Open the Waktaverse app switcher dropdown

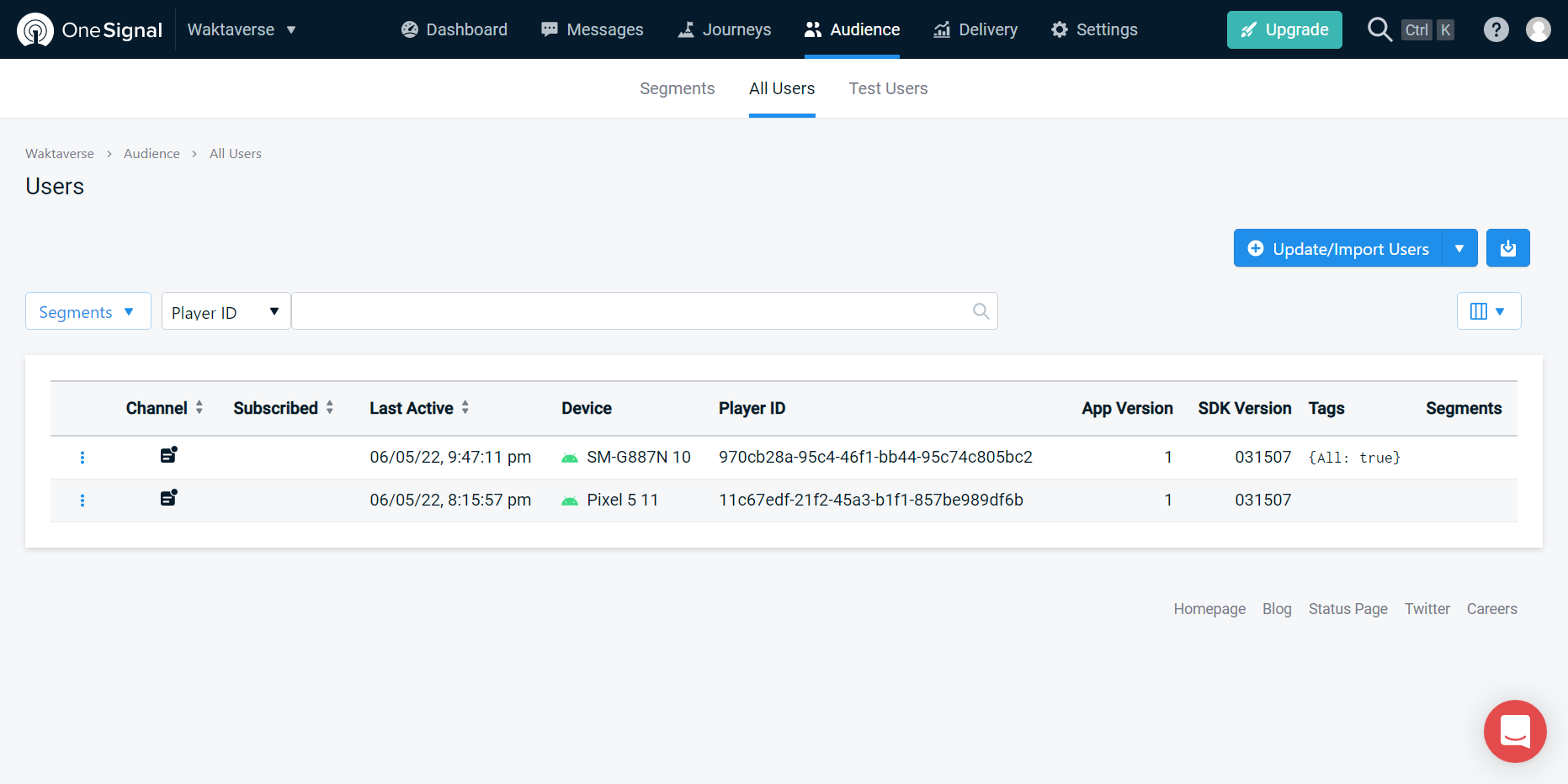coord(242,29)
